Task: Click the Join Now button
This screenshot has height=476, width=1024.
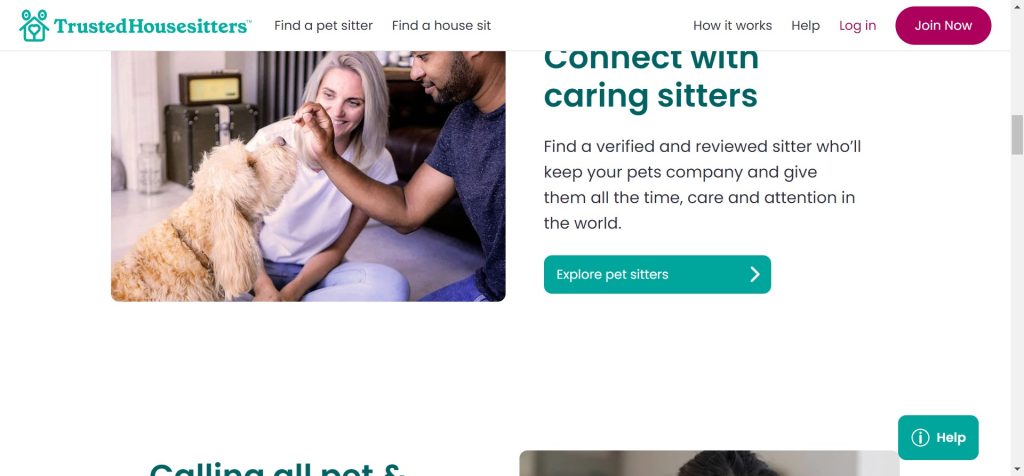Action: pyautogui.click(x=943, y=25)
